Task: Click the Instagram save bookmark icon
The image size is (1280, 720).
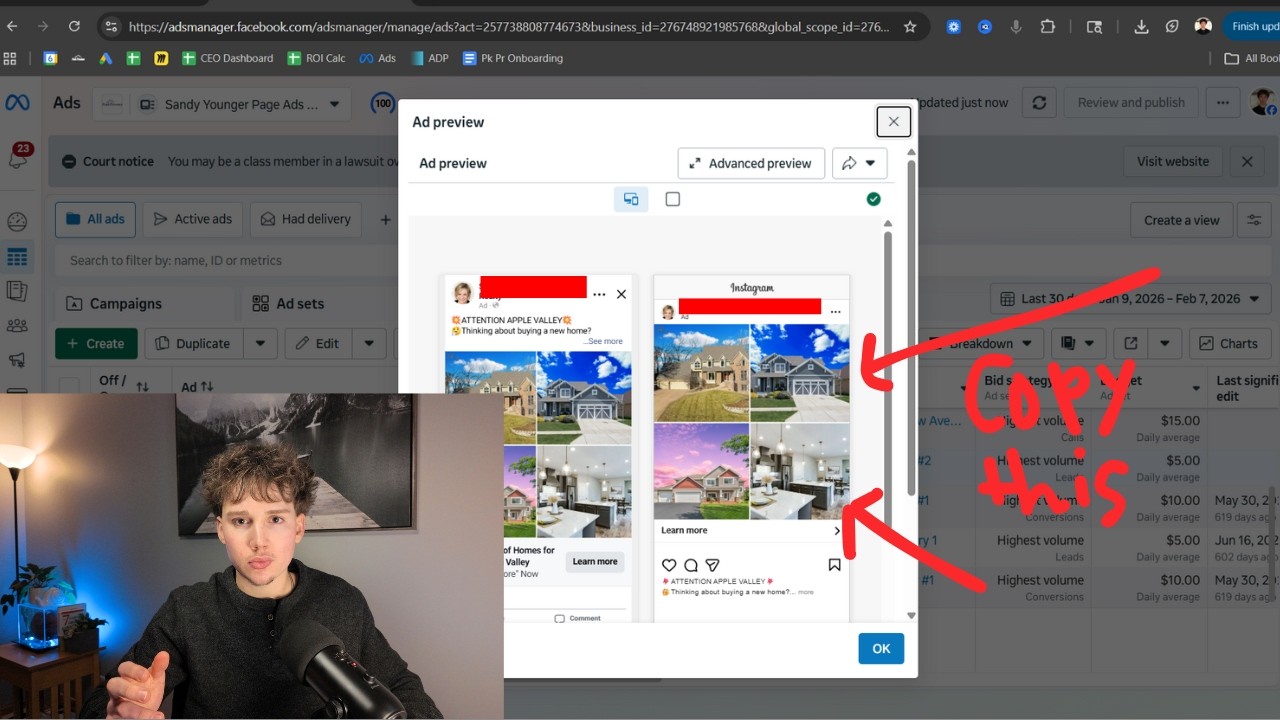Action: [834, 565]
